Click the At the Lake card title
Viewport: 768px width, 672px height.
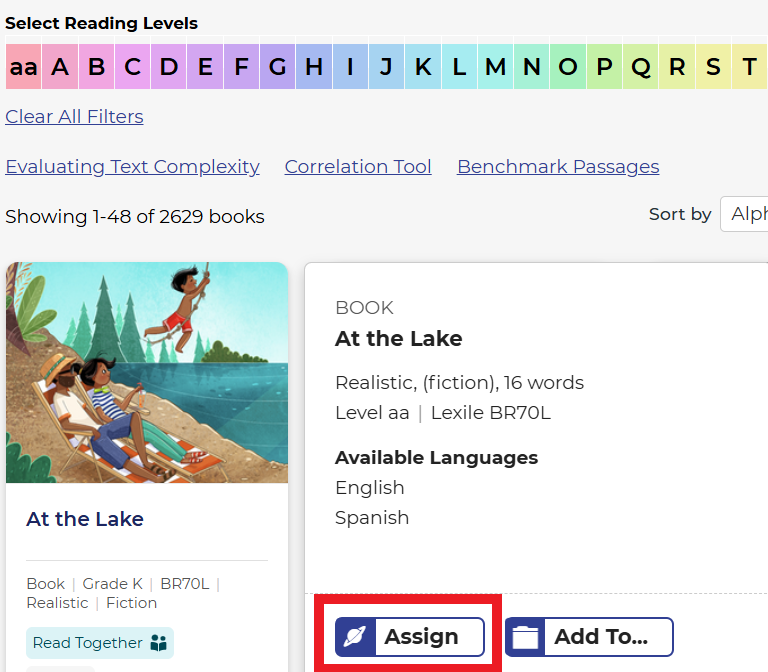point(85,519)
